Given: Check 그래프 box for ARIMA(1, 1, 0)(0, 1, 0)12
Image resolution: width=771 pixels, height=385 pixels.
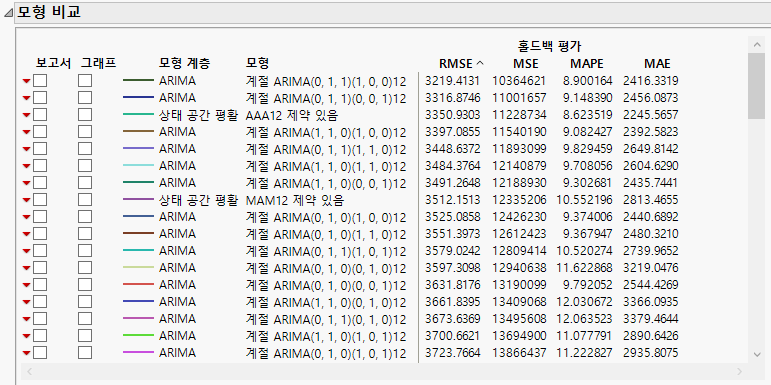Looking at the screenshot, I should [x=85, y=301].
